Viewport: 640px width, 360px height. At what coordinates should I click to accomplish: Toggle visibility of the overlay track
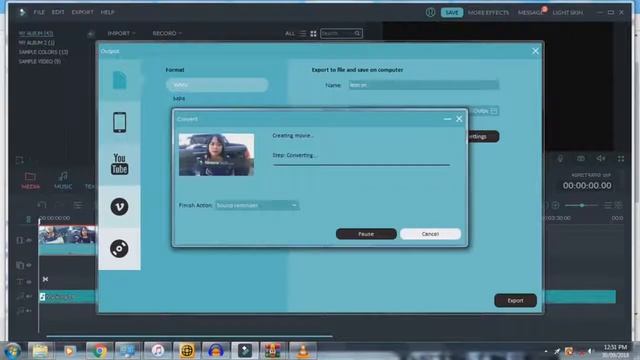(29, 265)
